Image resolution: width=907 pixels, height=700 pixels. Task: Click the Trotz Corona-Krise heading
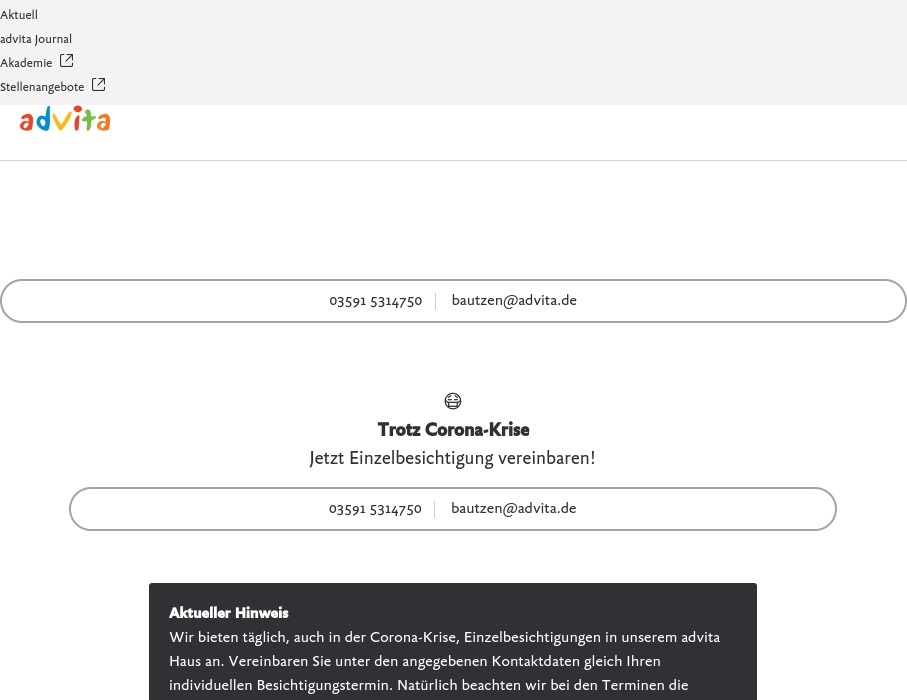tap(453, 430)
